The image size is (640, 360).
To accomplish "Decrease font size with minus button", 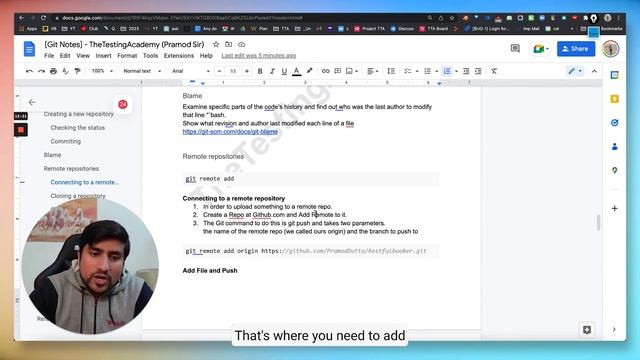I will pyautogui.click(x=220, y=71).
